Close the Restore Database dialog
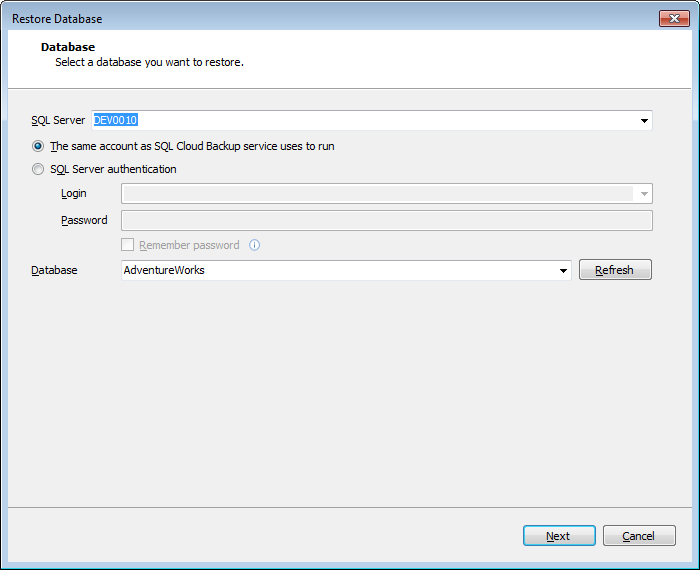This screenshot has width=700, height=570. coord(674,19)
